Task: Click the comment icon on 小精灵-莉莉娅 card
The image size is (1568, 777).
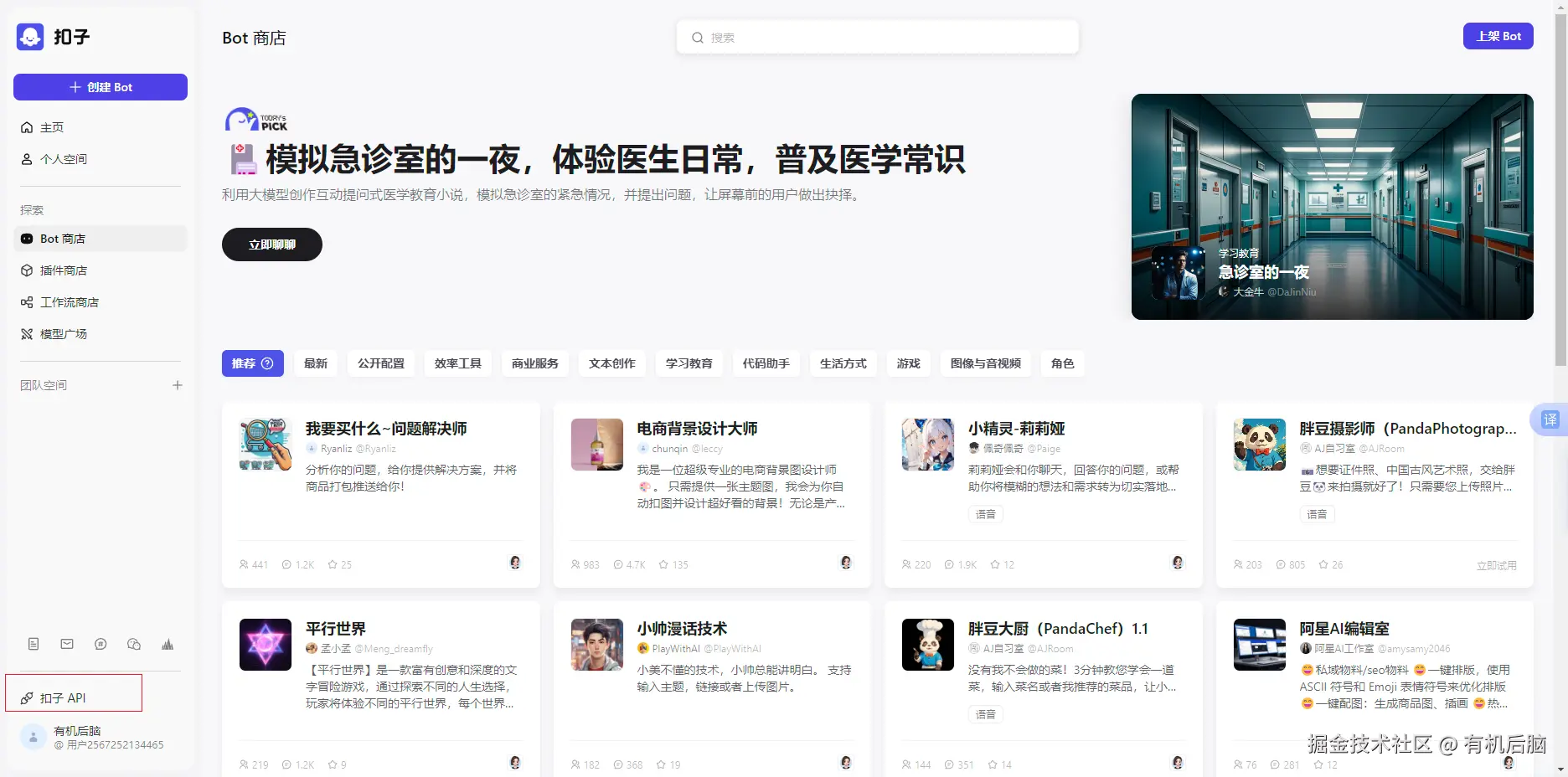Action: [x=949, y=565]
